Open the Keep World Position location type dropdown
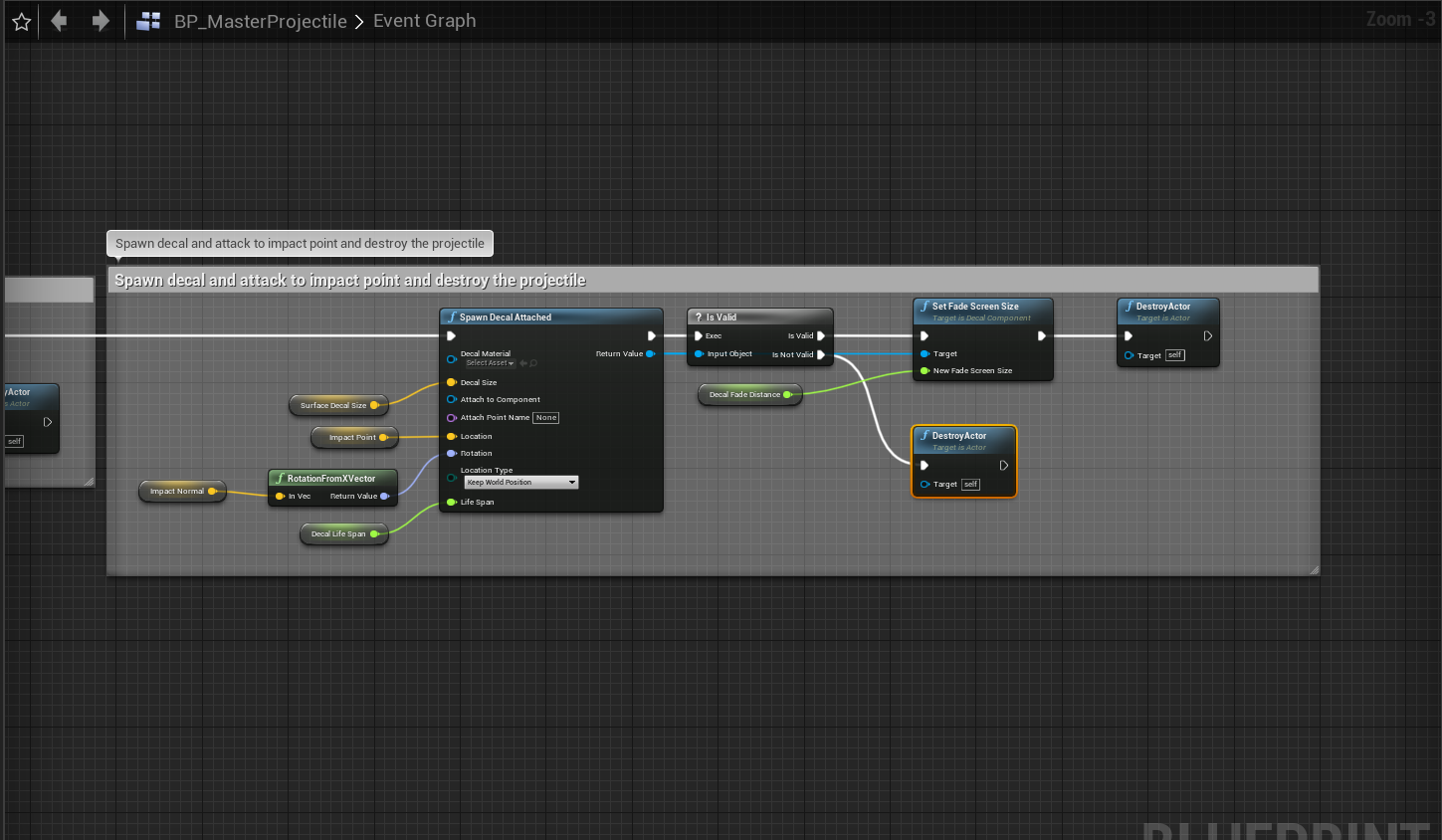Screen dimensions: 1442x840 (520, 483)
